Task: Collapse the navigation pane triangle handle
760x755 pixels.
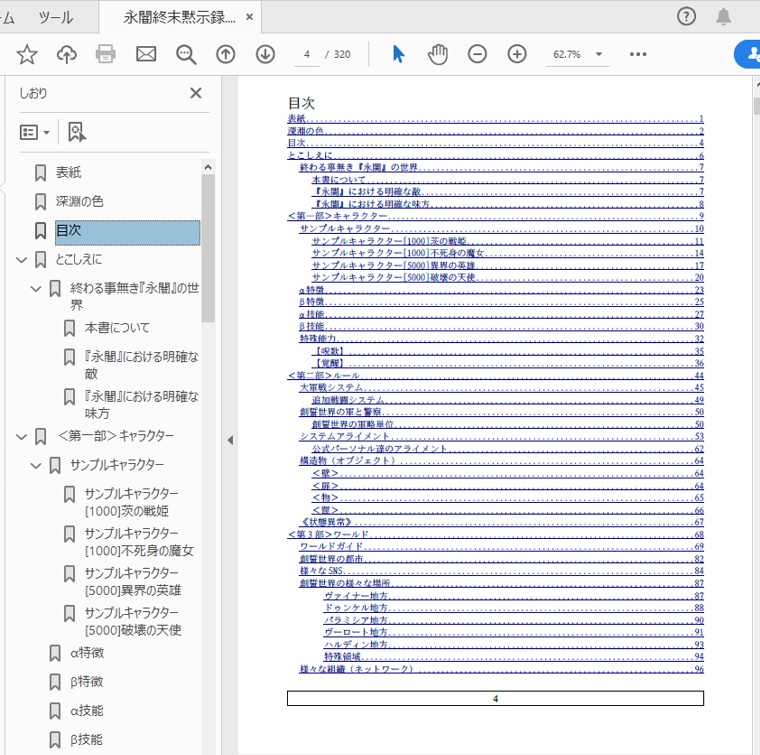Action: tap(230, 440)
